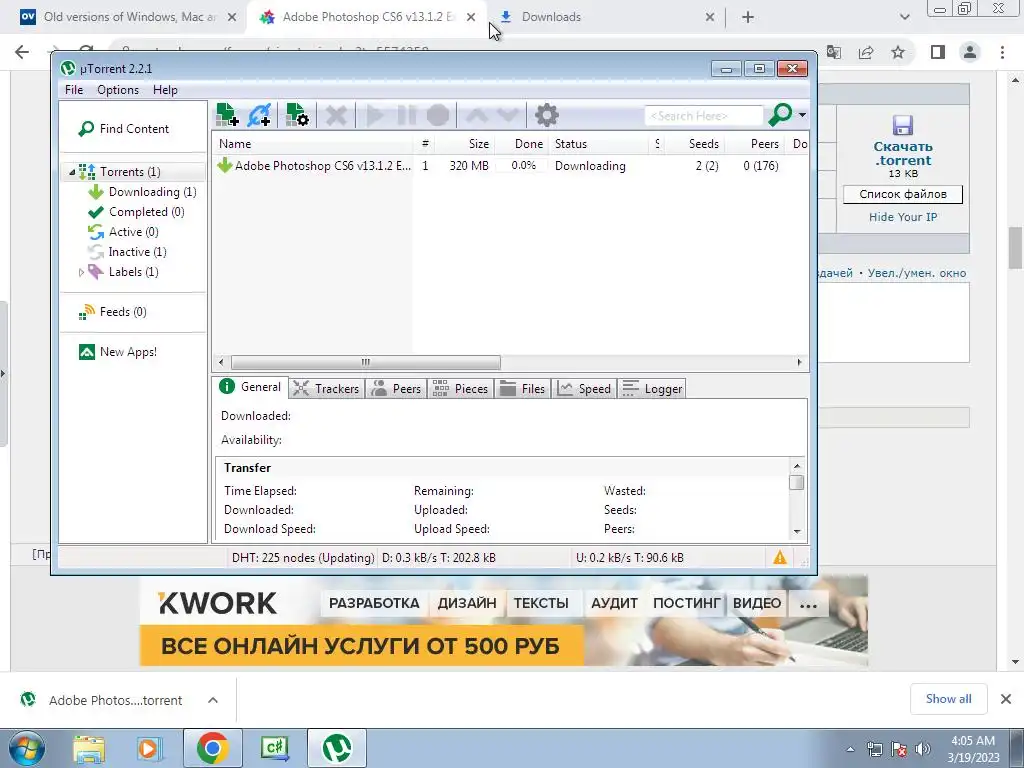Open the Help menu in µTorrent

(165, 89)
